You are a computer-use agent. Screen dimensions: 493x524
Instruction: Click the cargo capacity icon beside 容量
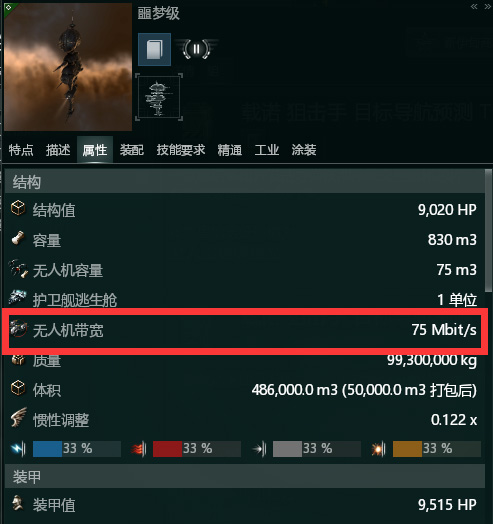click(x=18, y=239)
